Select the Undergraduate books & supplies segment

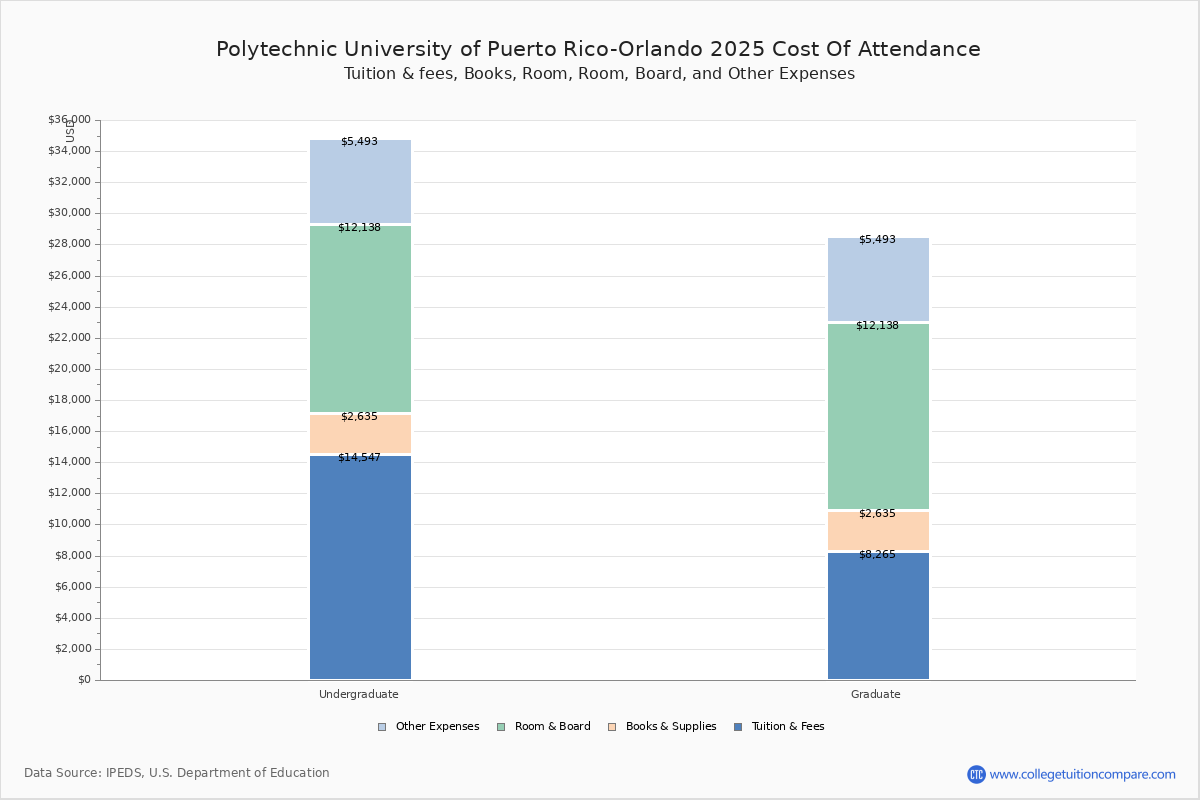(360, 436)
